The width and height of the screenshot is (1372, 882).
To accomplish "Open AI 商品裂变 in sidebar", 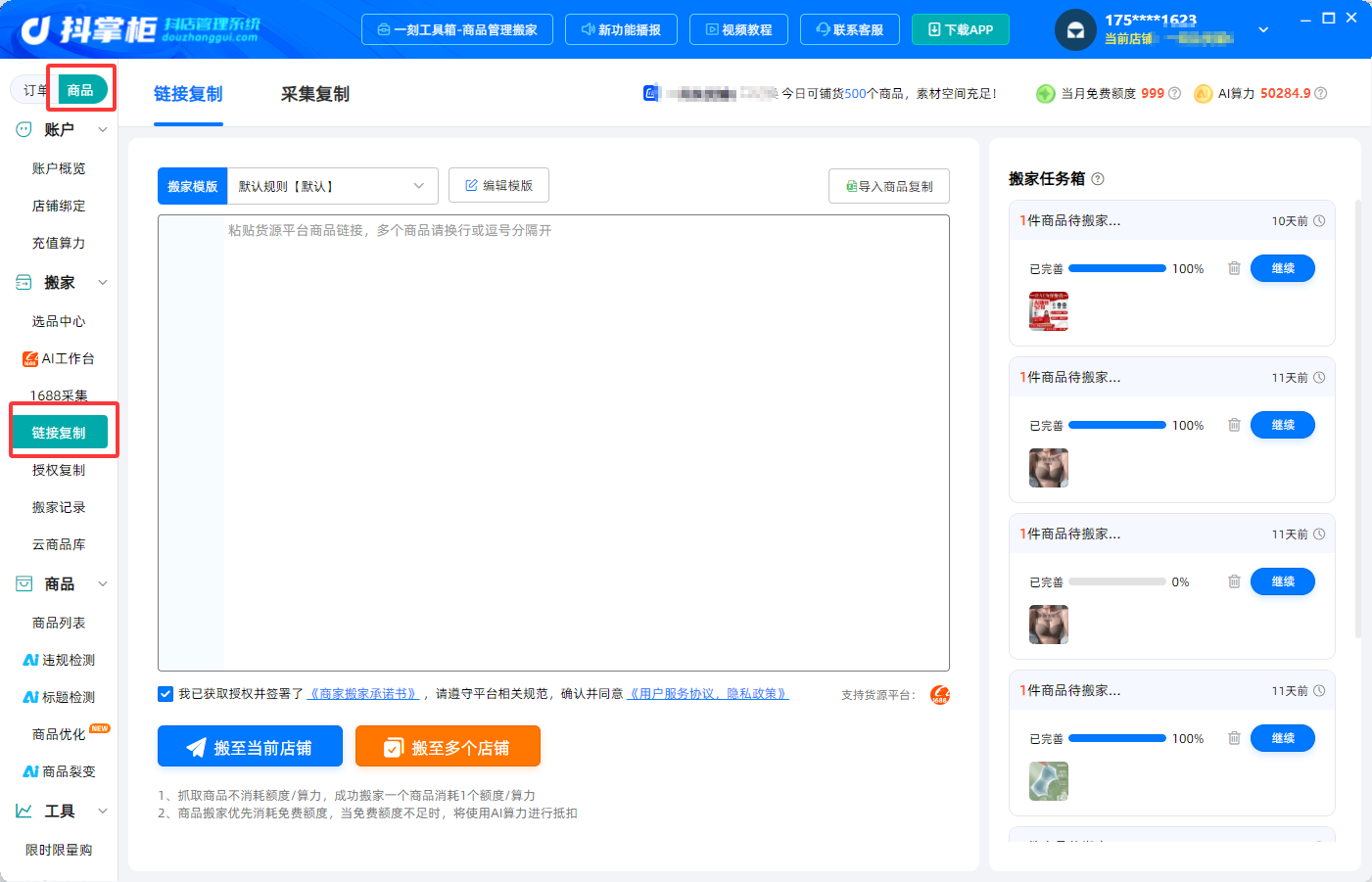I will (59, 771).
